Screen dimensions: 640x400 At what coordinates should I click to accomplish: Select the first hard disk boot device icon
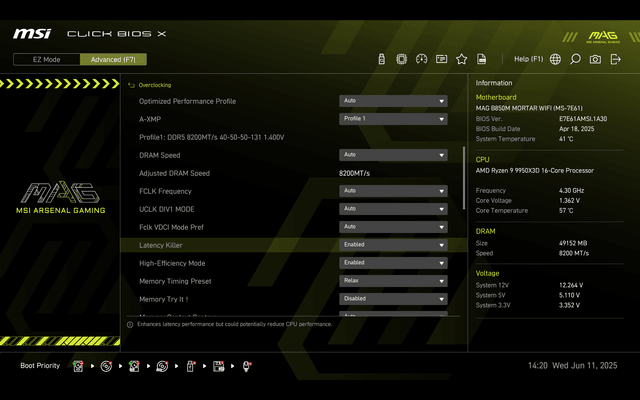pyautogui.click(x=78, y=366)
